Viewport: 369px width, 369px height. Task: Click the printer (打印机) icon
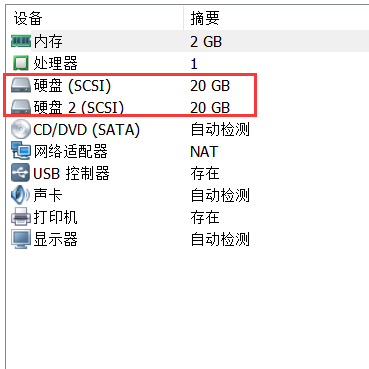(21, 217)
